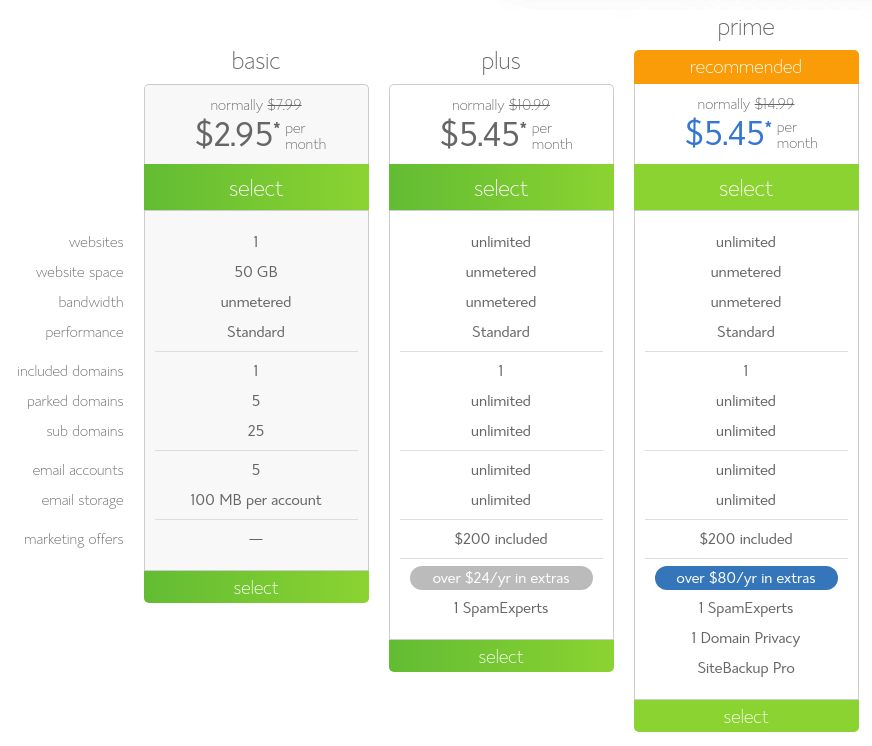Click '1 SpamExperts' in the plus plan
The height and width of the screenshot is (746, 872).
[x=501, y=608]
